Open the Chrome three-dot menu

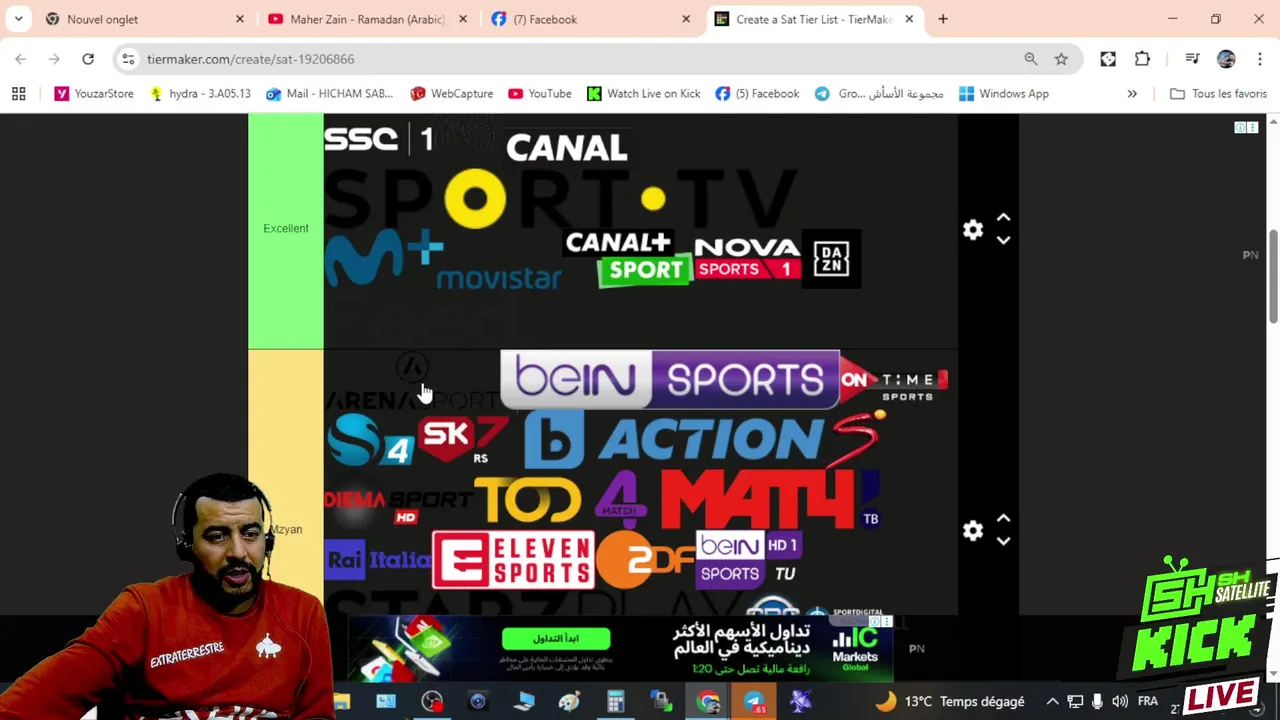[1260, 59]
